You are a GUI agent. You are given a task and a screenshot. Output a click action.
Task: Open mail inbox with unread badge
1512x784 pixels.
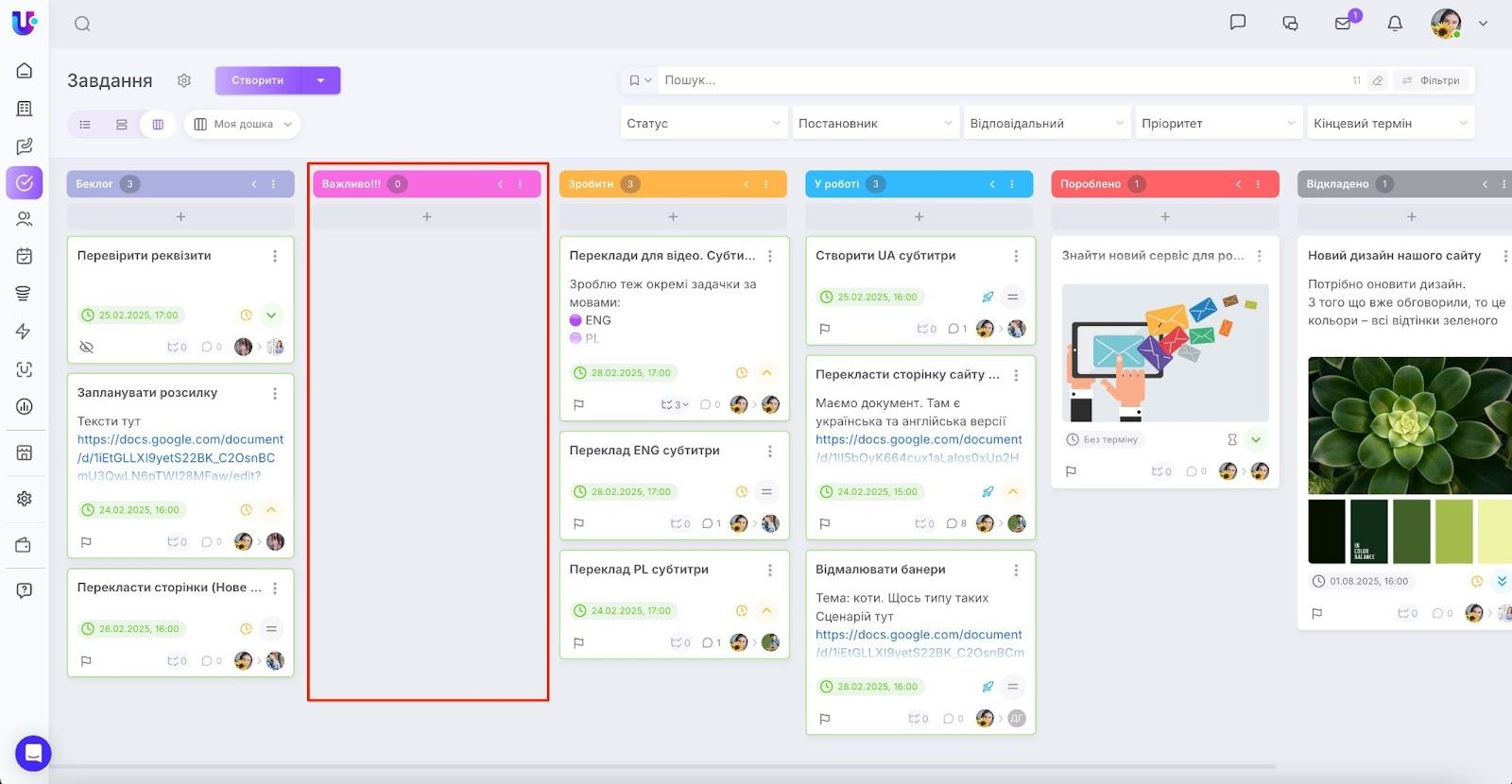(x=1343, y=24)
